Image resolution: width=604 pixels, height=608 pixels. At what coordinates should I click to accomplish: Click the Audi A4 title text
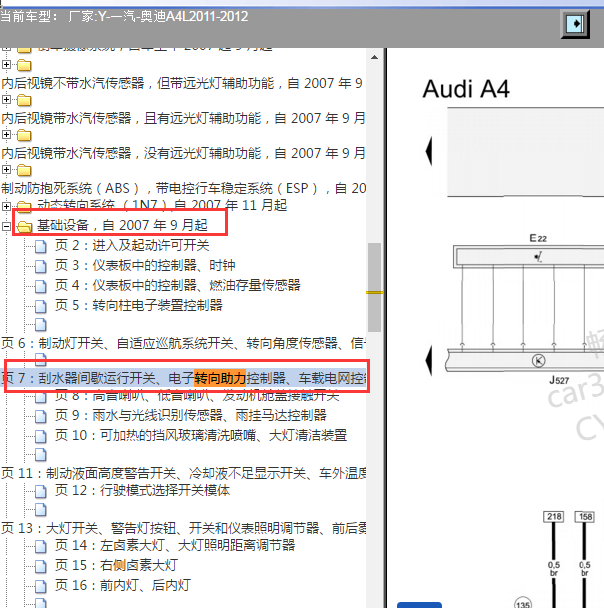(x=466, y=89)
